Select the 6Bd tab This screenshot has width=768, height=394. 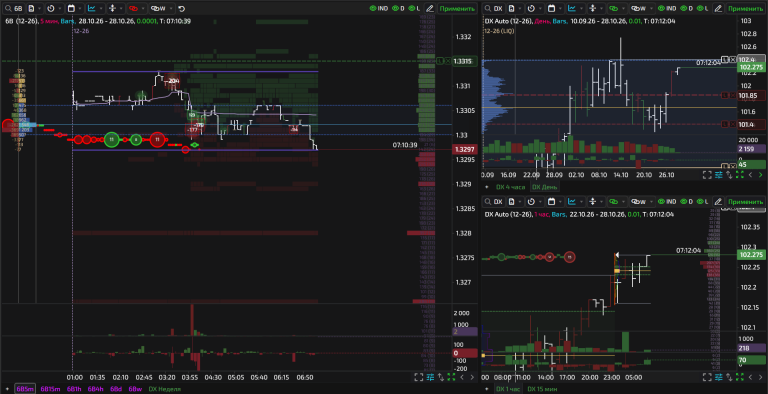pos(116,389)
